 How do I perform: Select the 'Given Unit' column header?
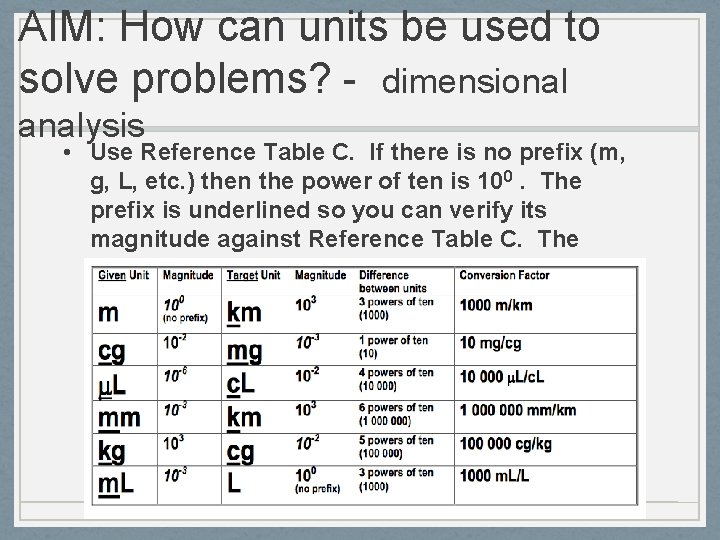point(124,275)
